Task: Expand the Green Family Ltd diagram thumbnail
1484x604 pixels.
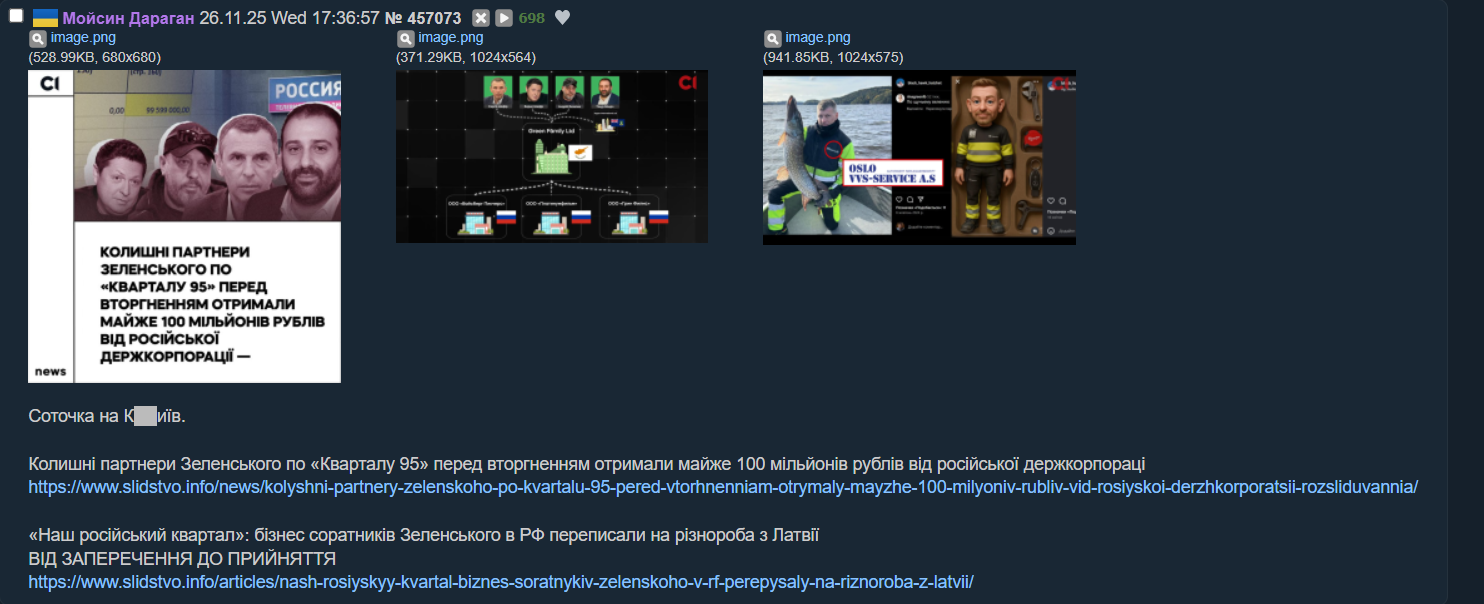Action: click(x=551, y=156)
